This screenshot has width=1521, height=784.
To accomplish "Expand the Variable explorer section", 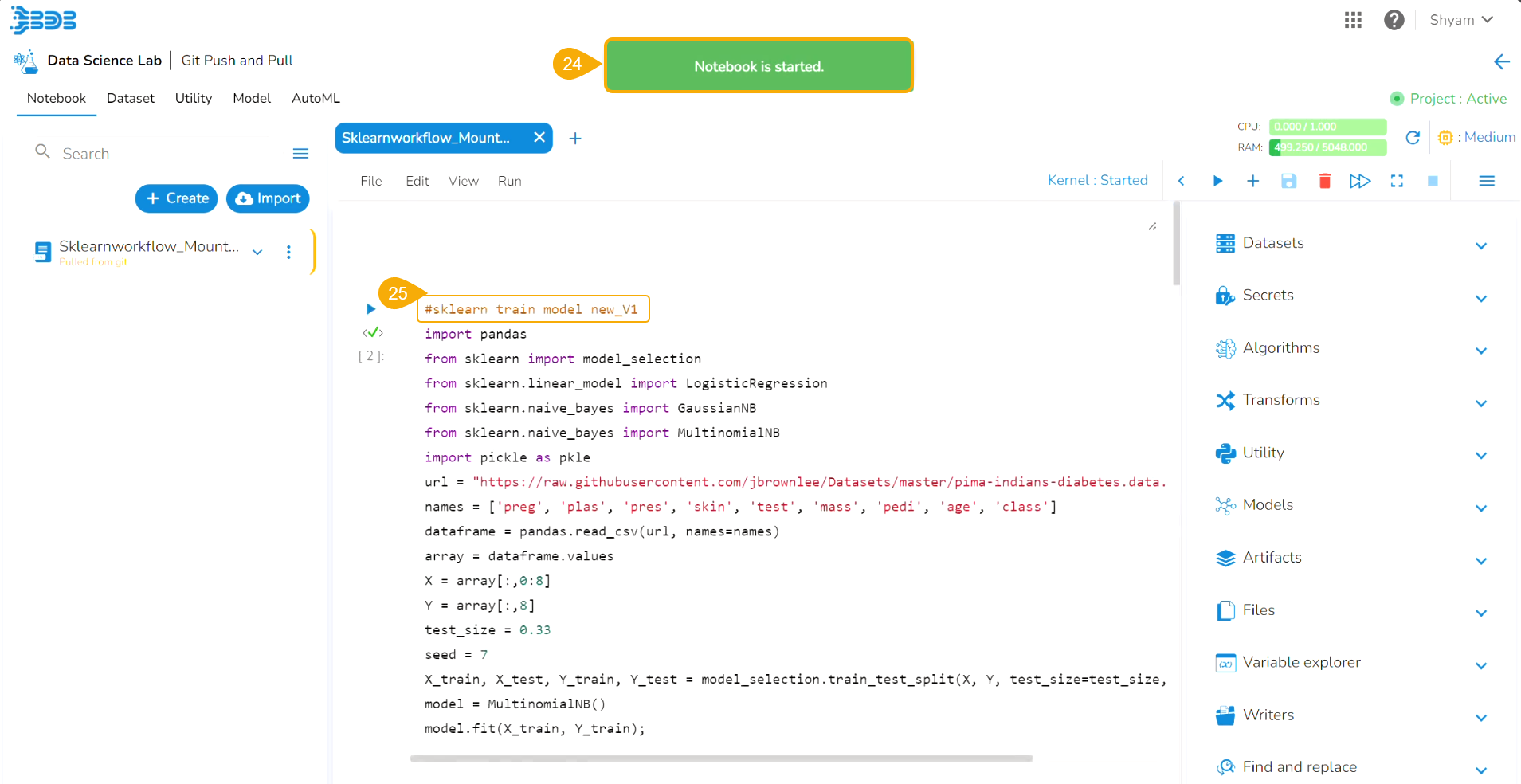I will point(1480,665).
